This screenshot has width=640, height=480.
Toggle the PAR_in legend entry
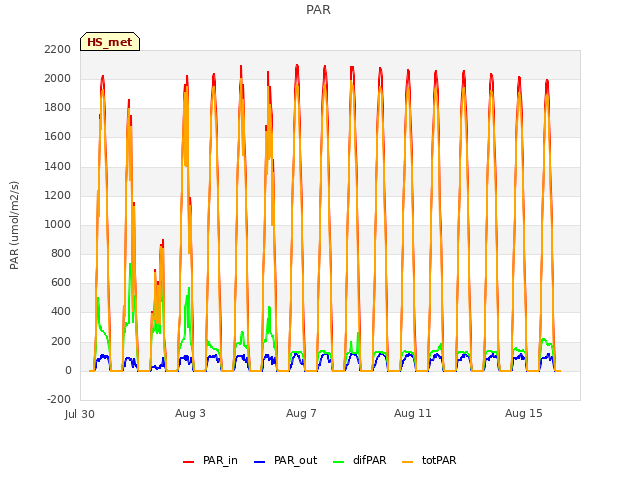point(211,460)
